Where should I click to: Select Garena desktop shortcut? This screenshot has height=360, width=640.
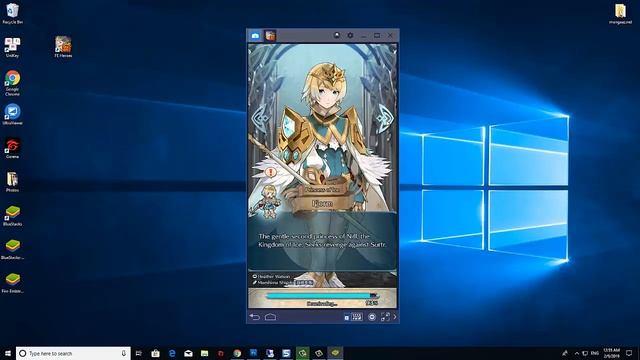point(12,148)
